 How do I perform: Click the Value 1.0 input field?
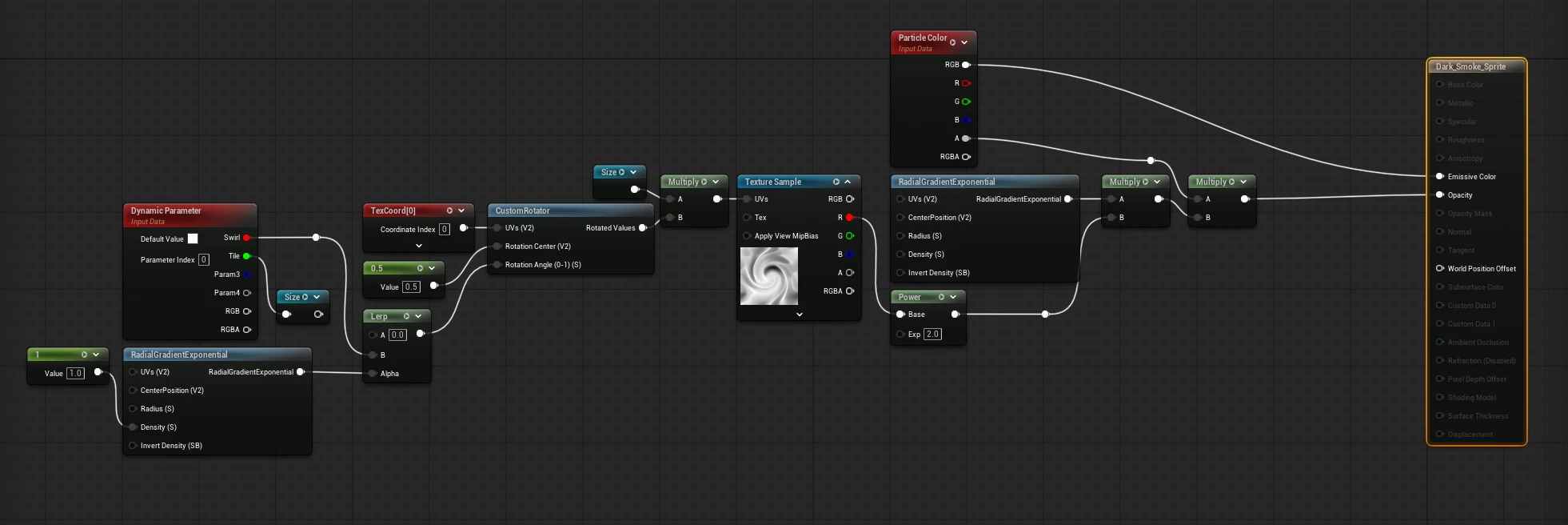[x=75, y=373]
